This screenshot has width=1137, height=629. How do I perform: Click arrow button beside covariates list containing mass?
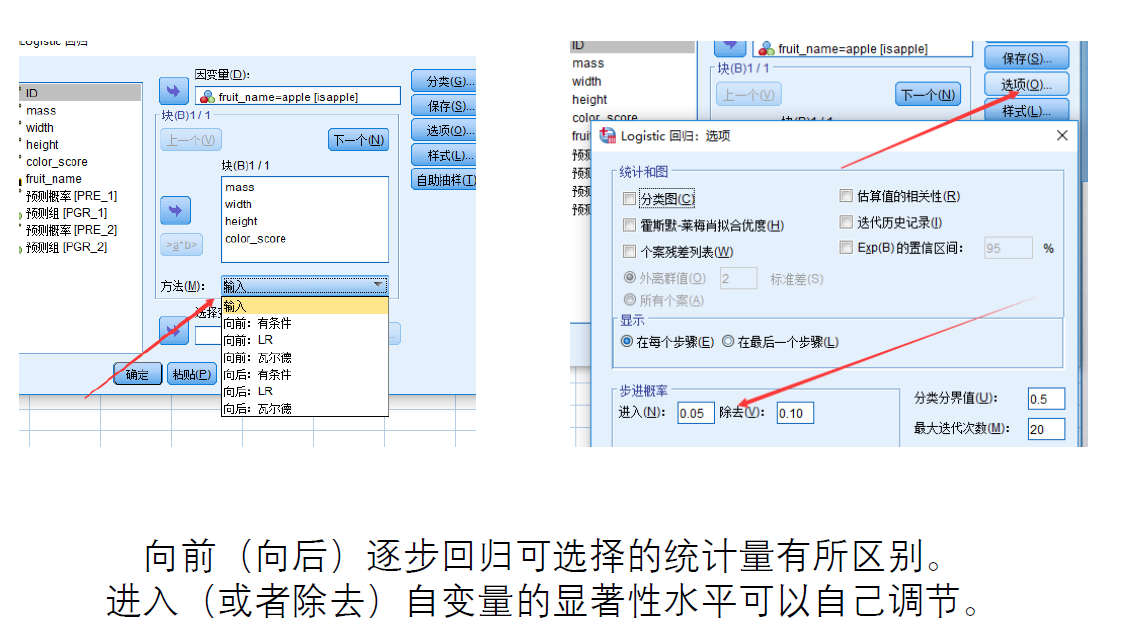point(175,210)
